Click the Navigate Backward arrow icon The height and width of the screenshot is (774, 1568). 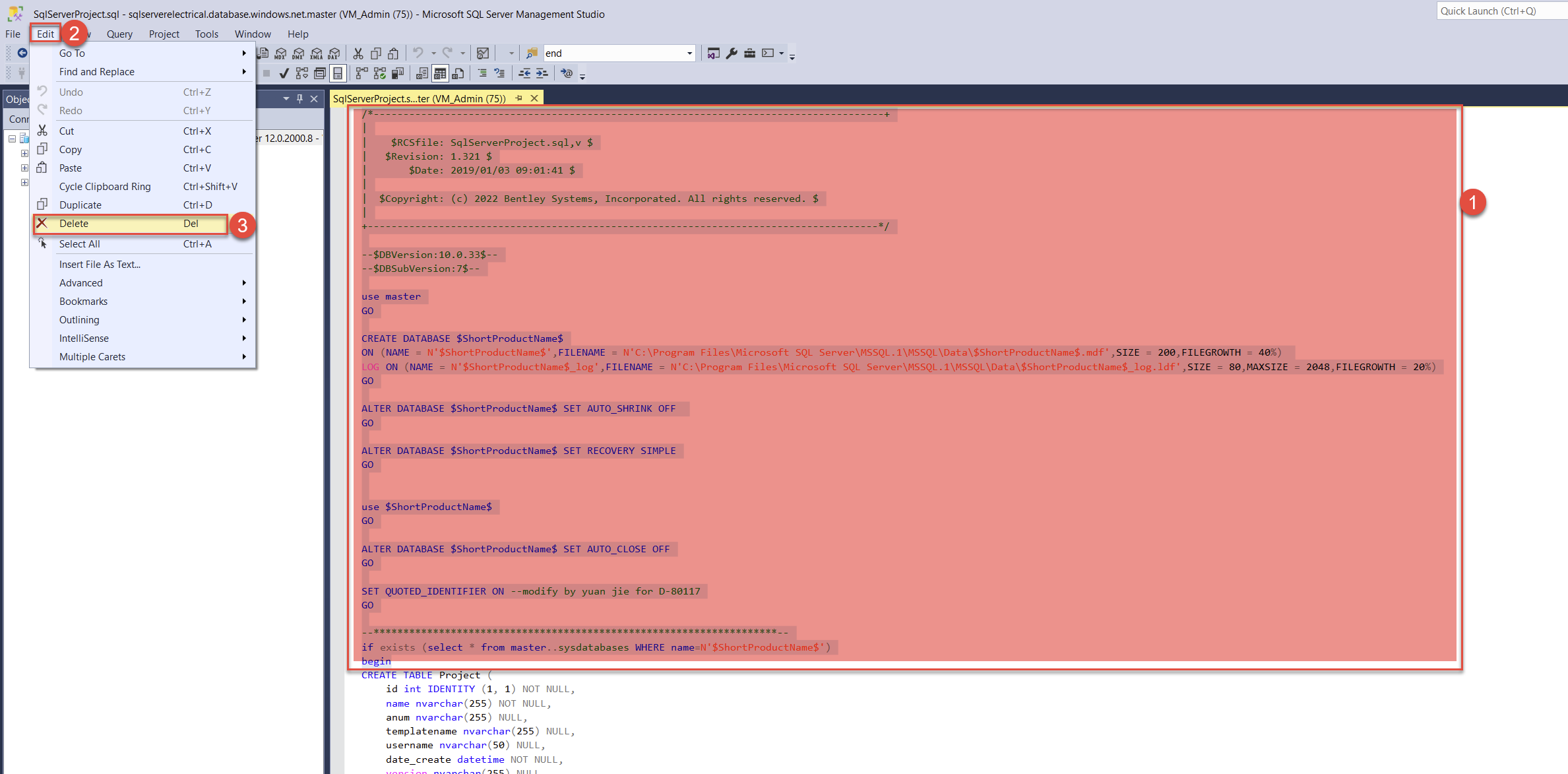pyautogui.click(x=22, y=53)
